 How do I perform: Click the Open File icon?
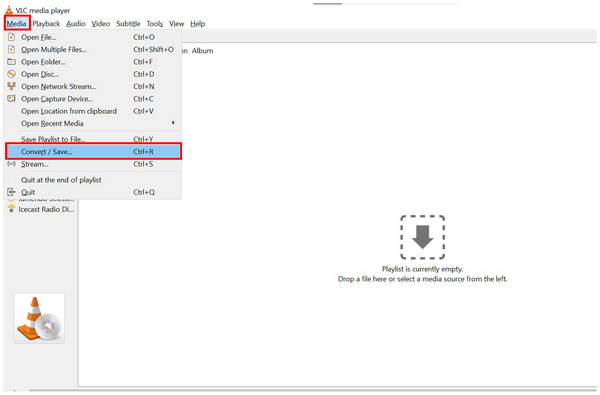click(x=11, y=37)
